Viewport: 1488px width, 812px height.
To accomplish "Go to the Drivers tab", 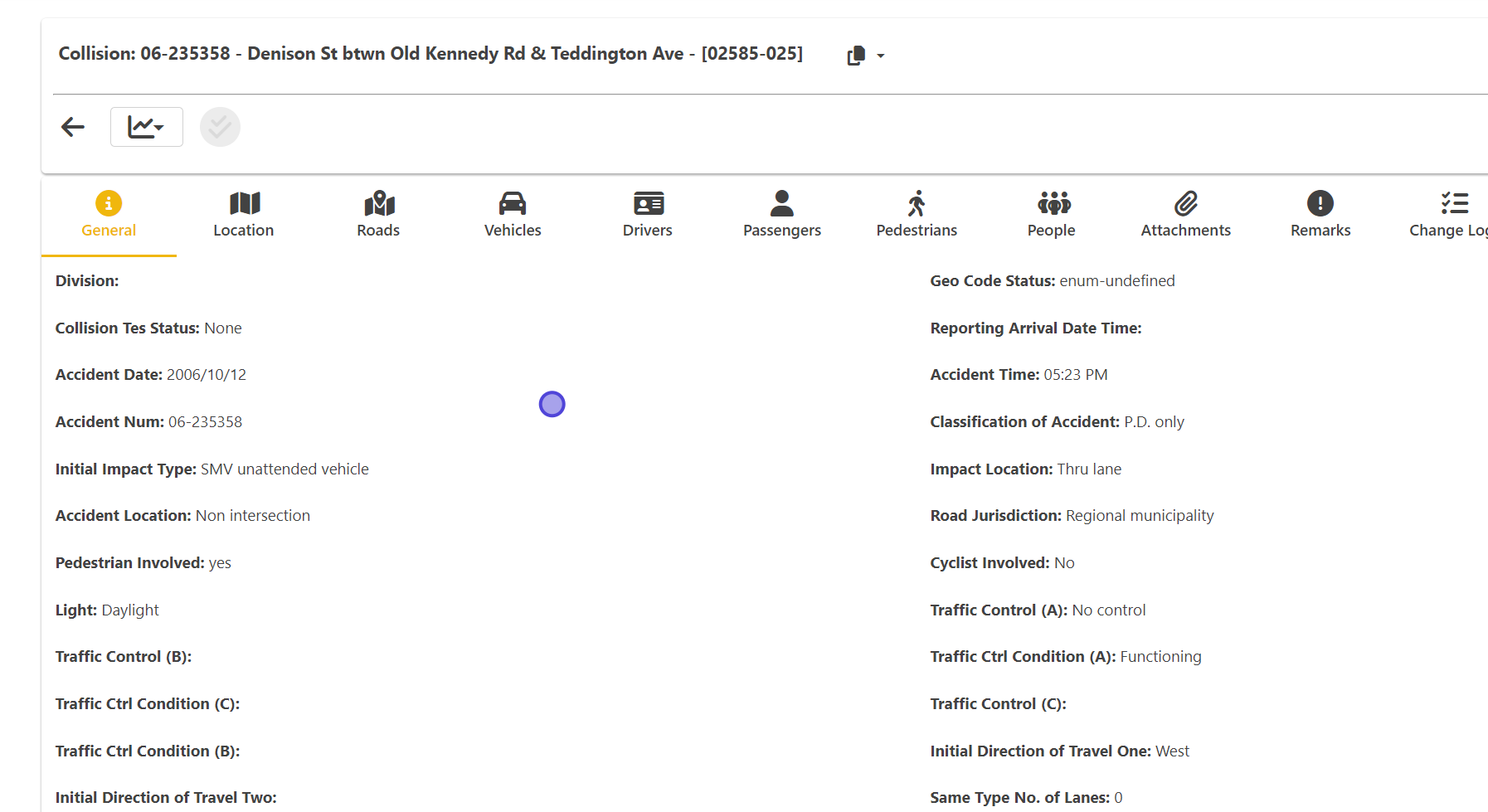I will tap(647, 215).
